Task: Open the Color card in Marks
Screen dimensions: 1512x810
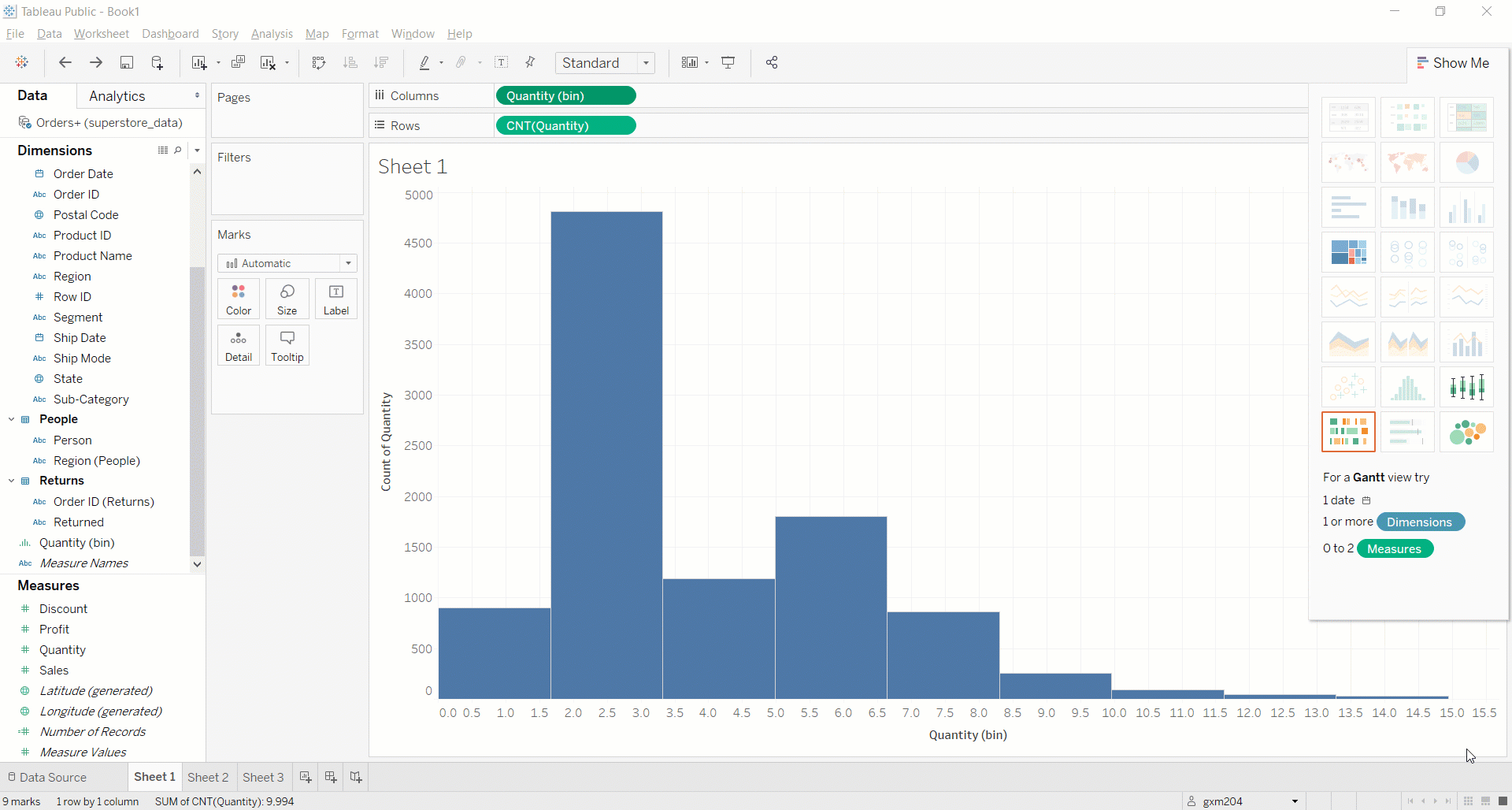Action: pos(239,299)
